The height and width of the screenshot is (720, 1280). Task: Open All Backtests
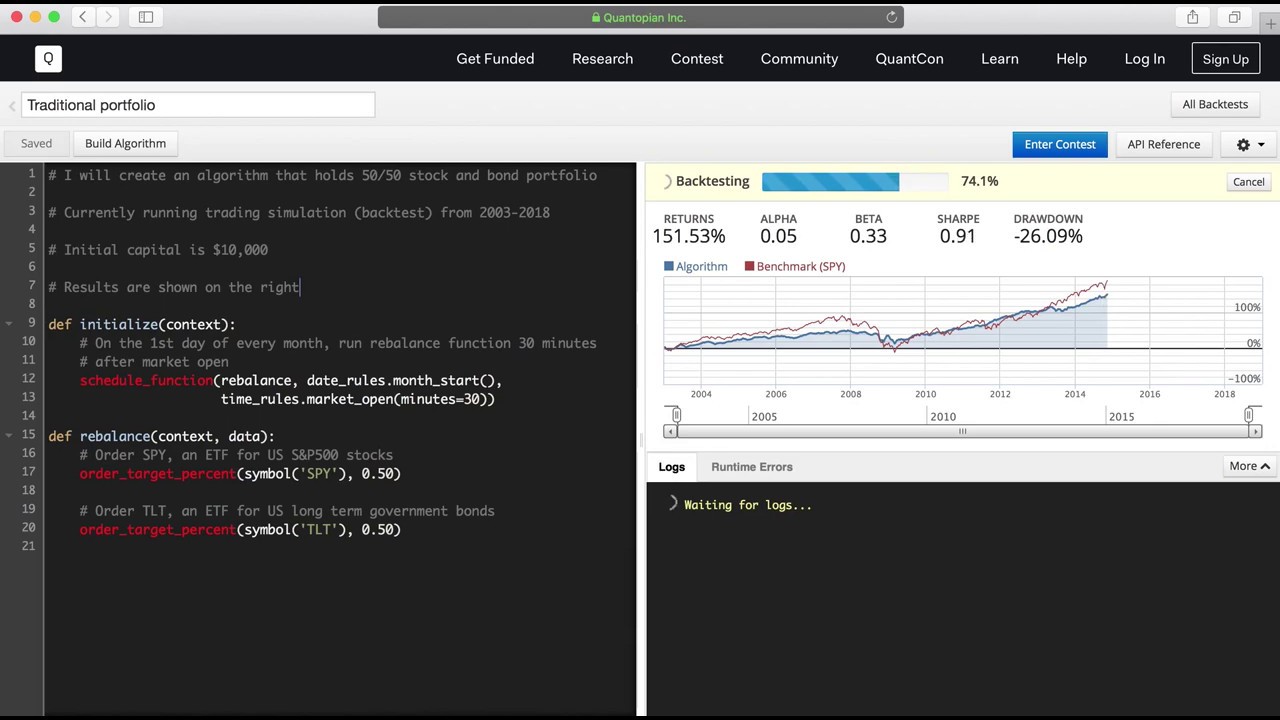(x=1215, y=104)
